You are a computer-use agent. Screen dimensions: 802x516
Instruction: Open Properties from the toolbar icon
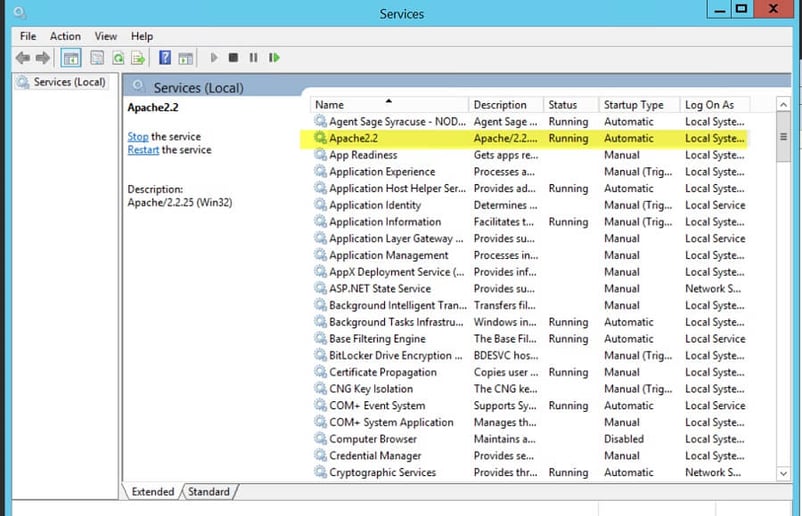(97, 58)
